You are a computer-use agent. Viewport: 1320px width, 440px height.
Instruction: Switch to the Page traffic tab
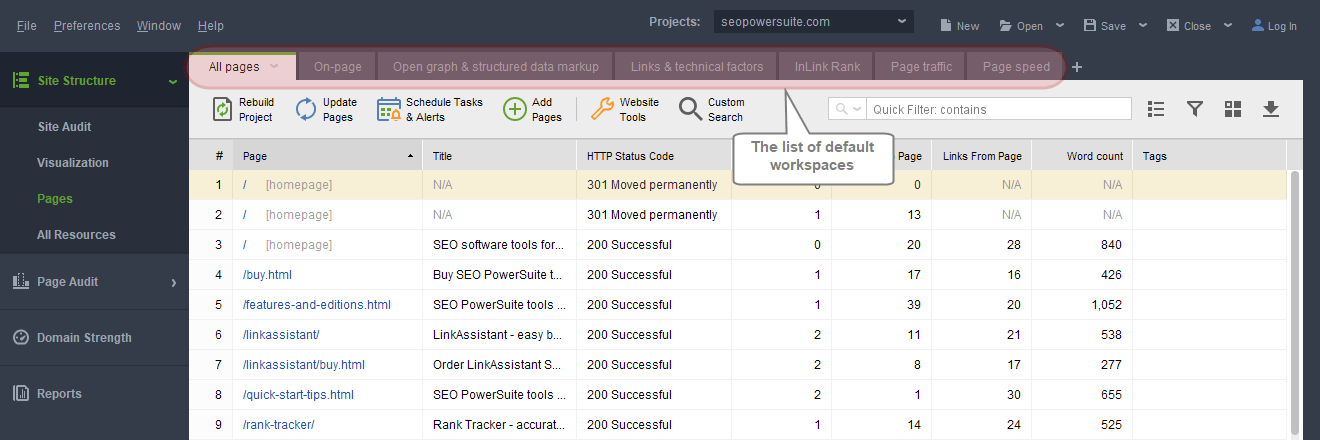click(x=920, y=67)
